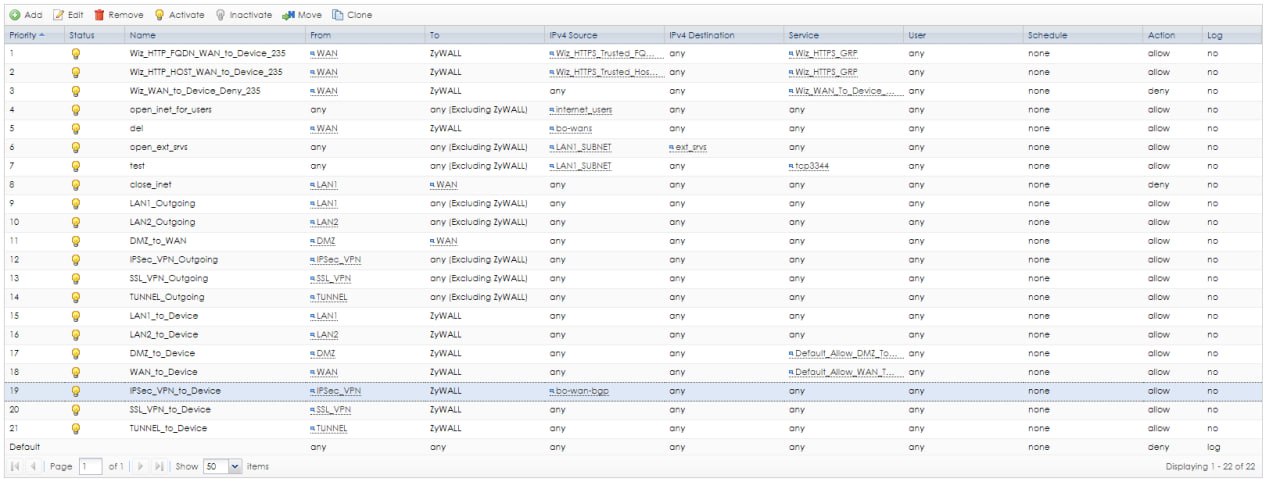
Task: Toggle status bulb of test rule
Action: (74, 166)
